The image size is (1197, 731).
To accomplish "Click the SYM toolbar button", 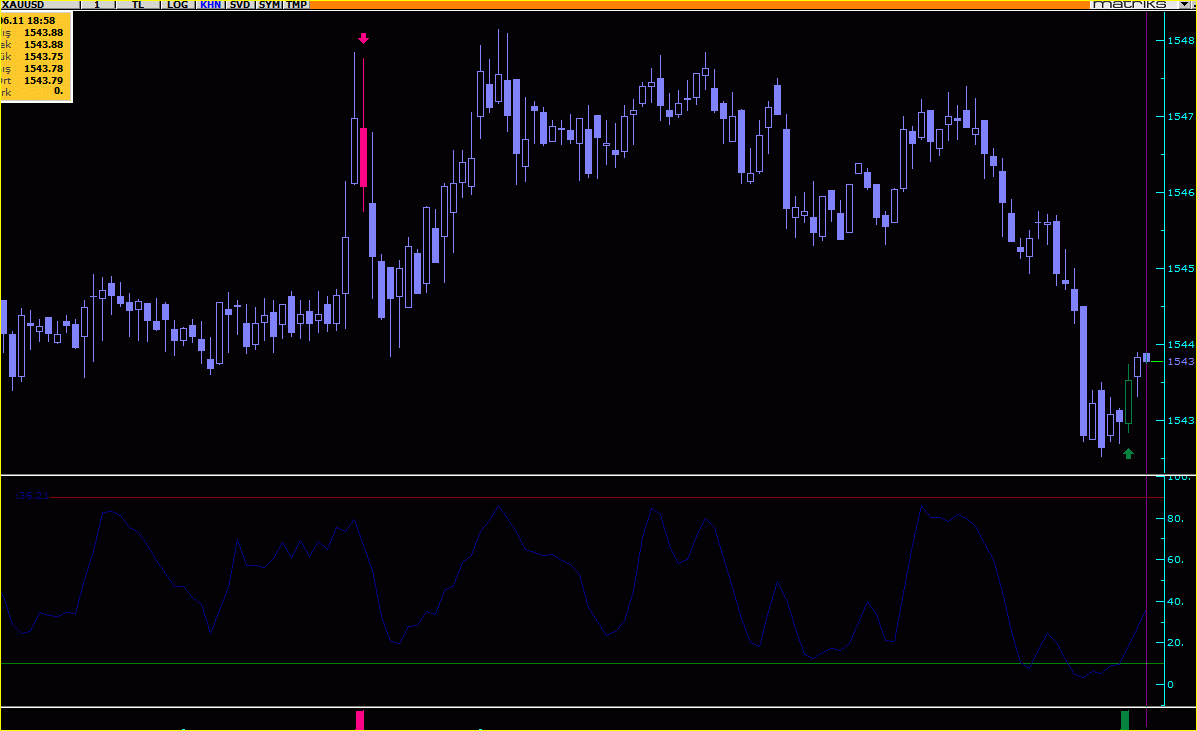I will coord(269,5).
